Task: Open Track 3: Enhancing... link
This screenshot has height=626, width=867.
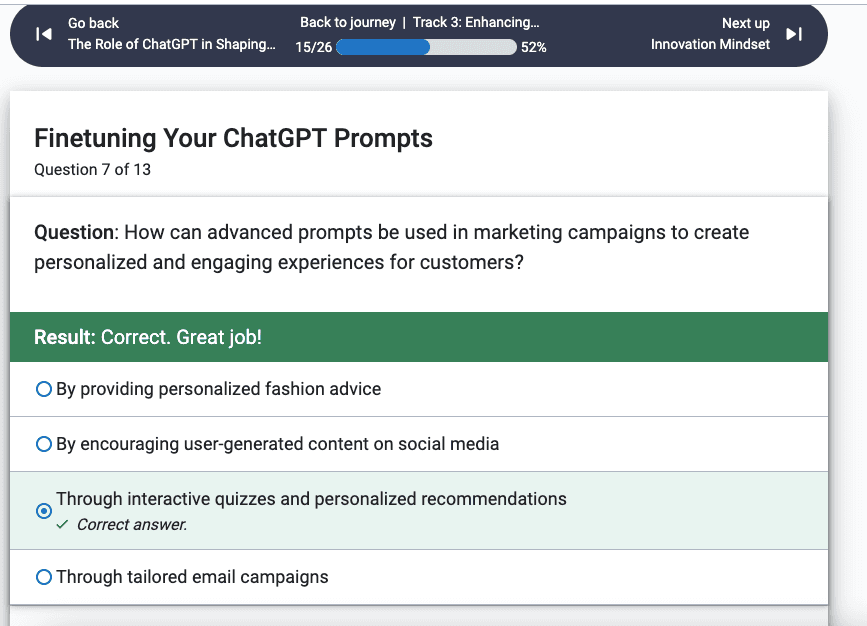Action: click(476, 23)
